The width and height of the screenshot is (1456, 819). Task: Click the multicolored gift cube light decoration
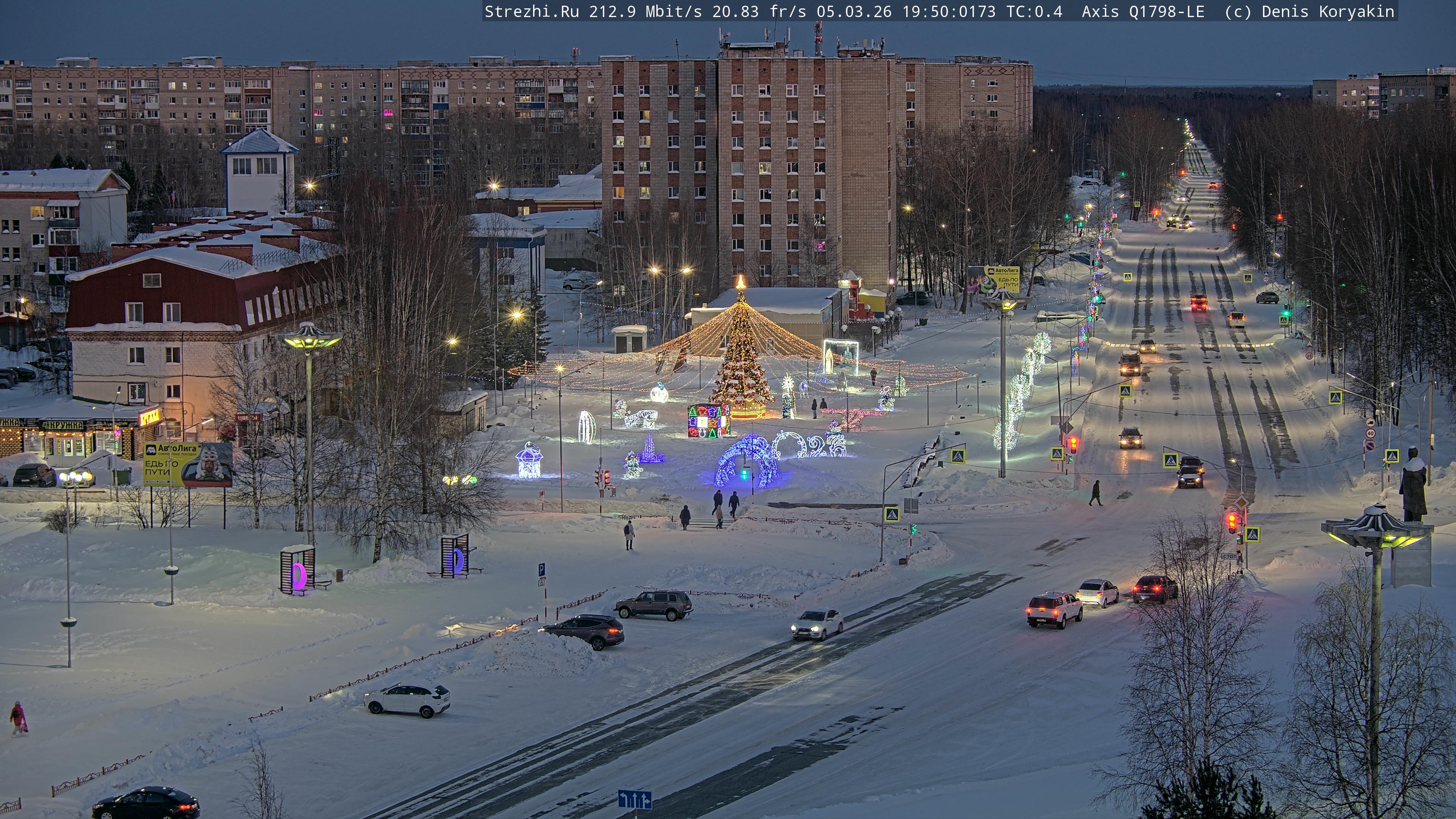[x=708, y=420]
